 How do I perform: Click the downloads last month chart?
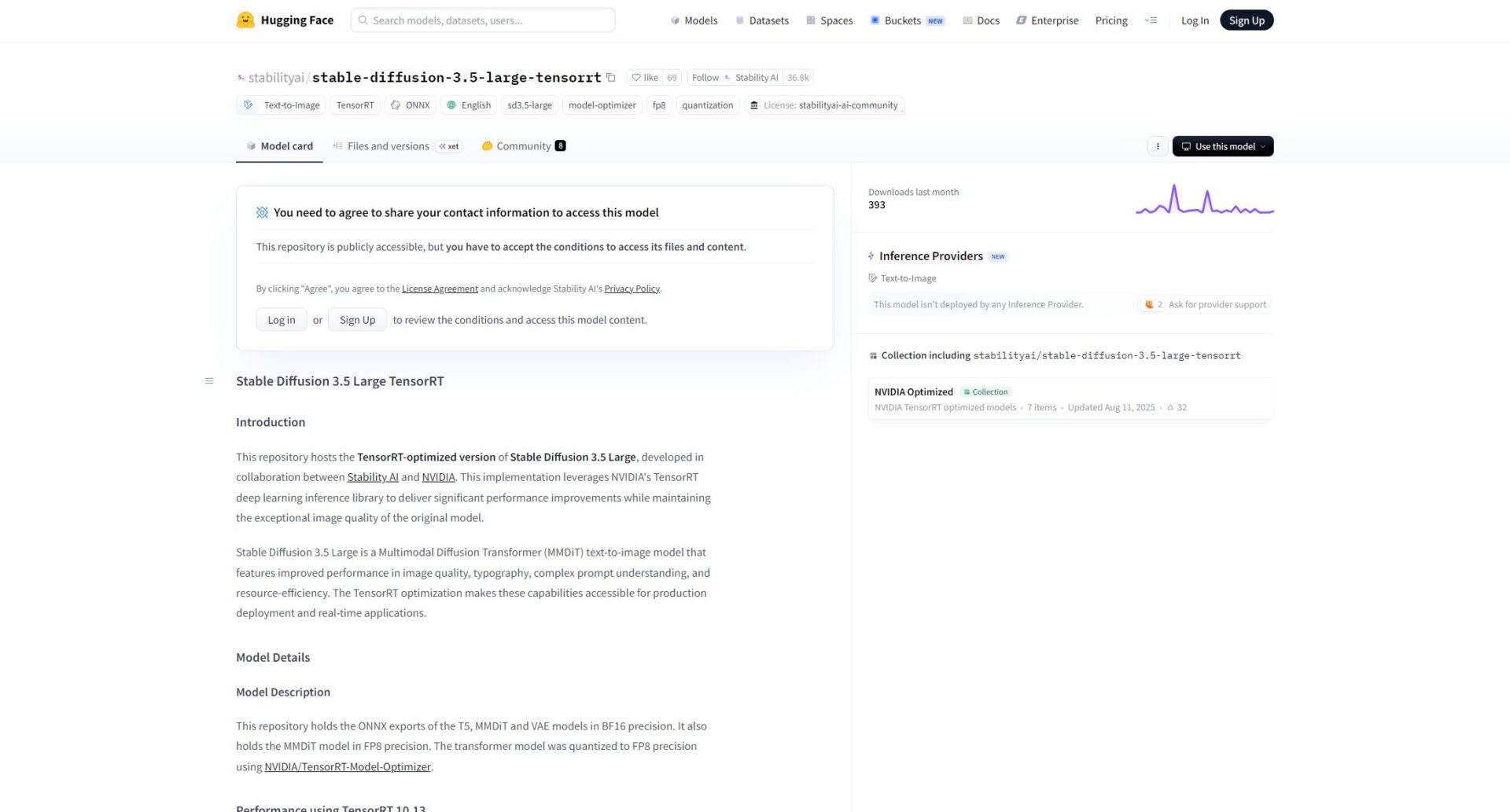coord(1204,199)
